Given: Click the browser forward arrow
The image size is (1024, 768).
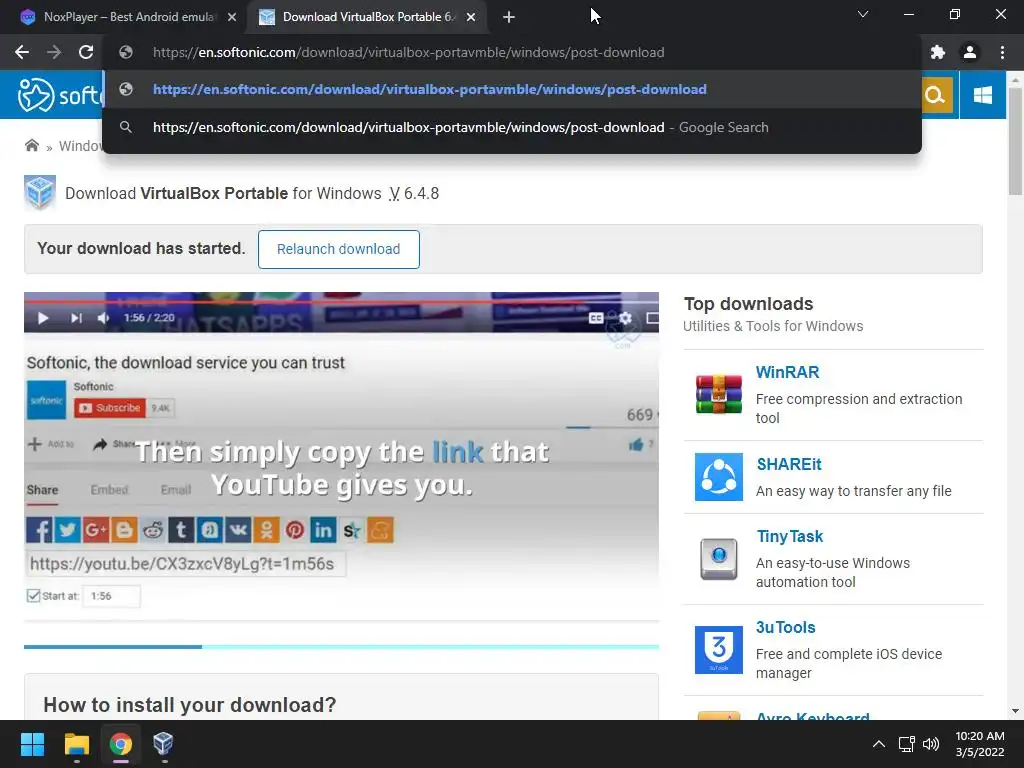Looking at the screenshot, I should (54, 52).
